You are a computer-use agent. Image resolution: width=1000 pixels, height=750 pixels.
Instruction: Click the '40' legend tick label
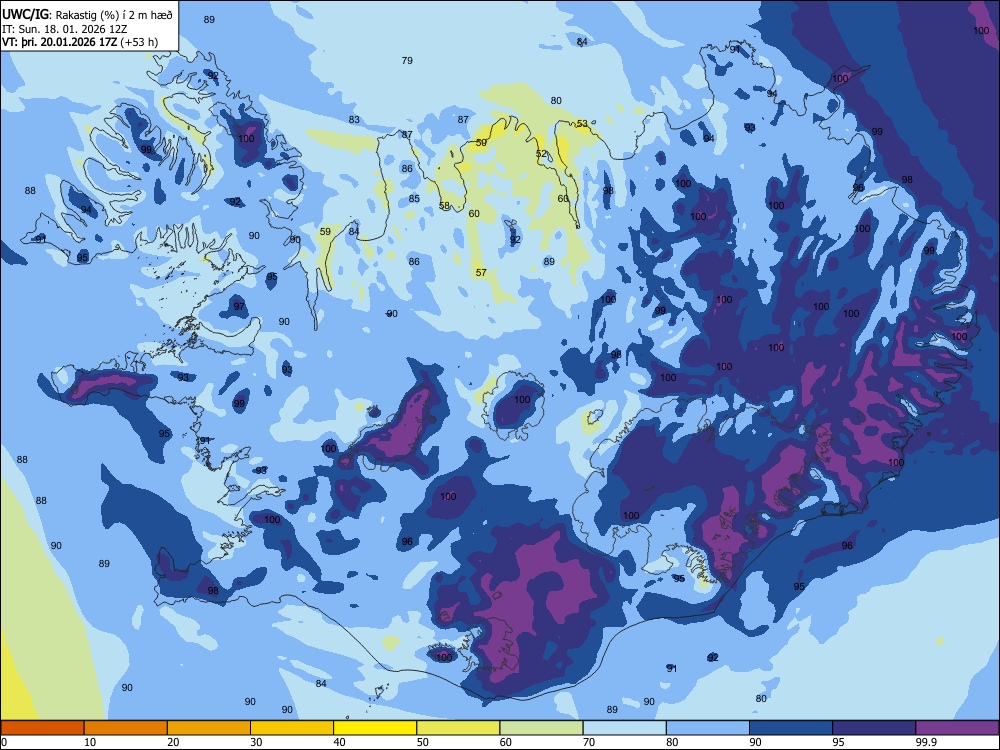(x=340, y=742)
